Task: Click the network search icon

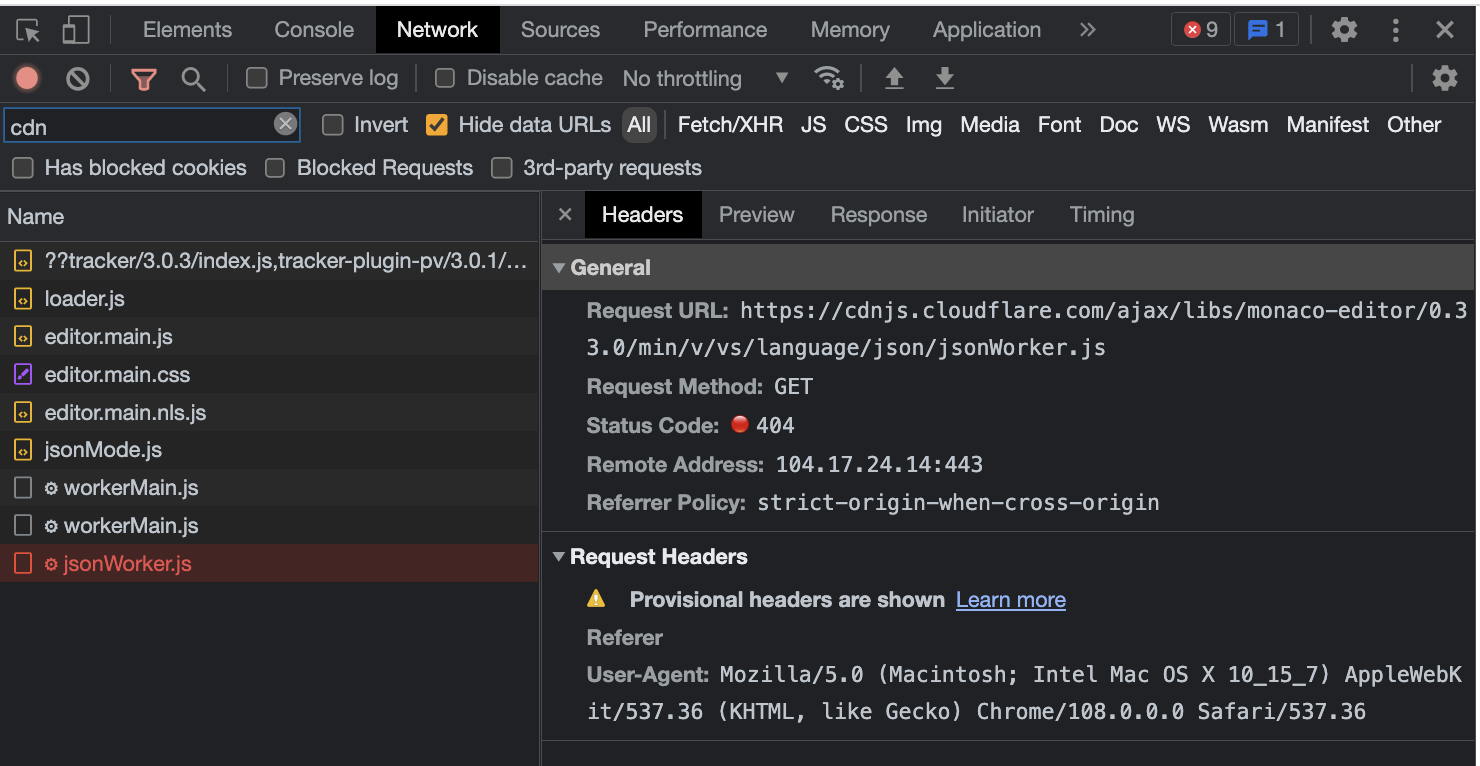Action: tap(194, 78)
